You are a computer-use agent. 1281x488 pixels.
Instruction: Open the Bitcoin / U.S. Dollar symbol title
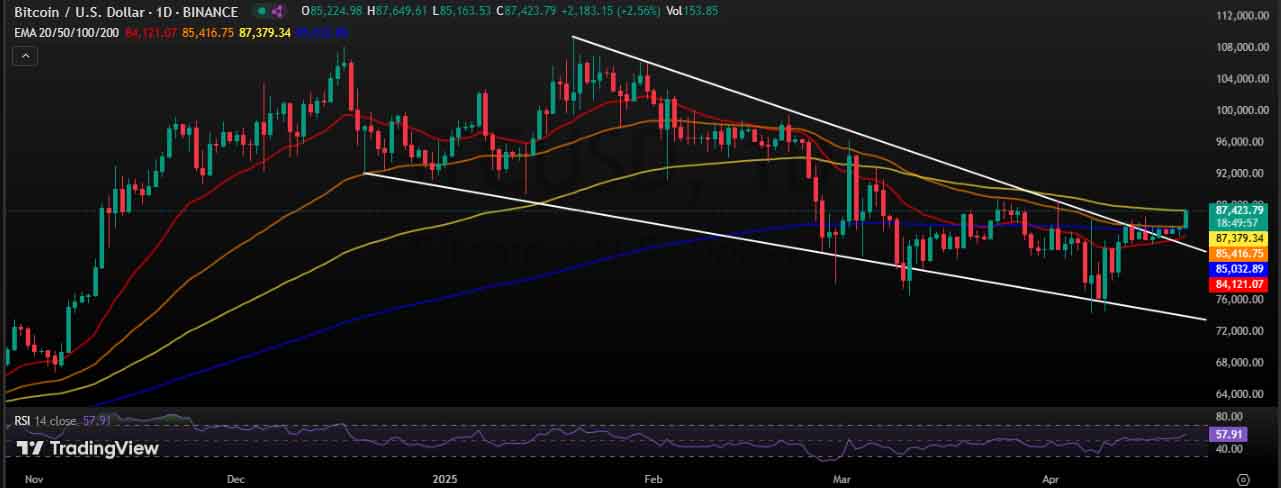pyautogui.click(x=76, y=12)
